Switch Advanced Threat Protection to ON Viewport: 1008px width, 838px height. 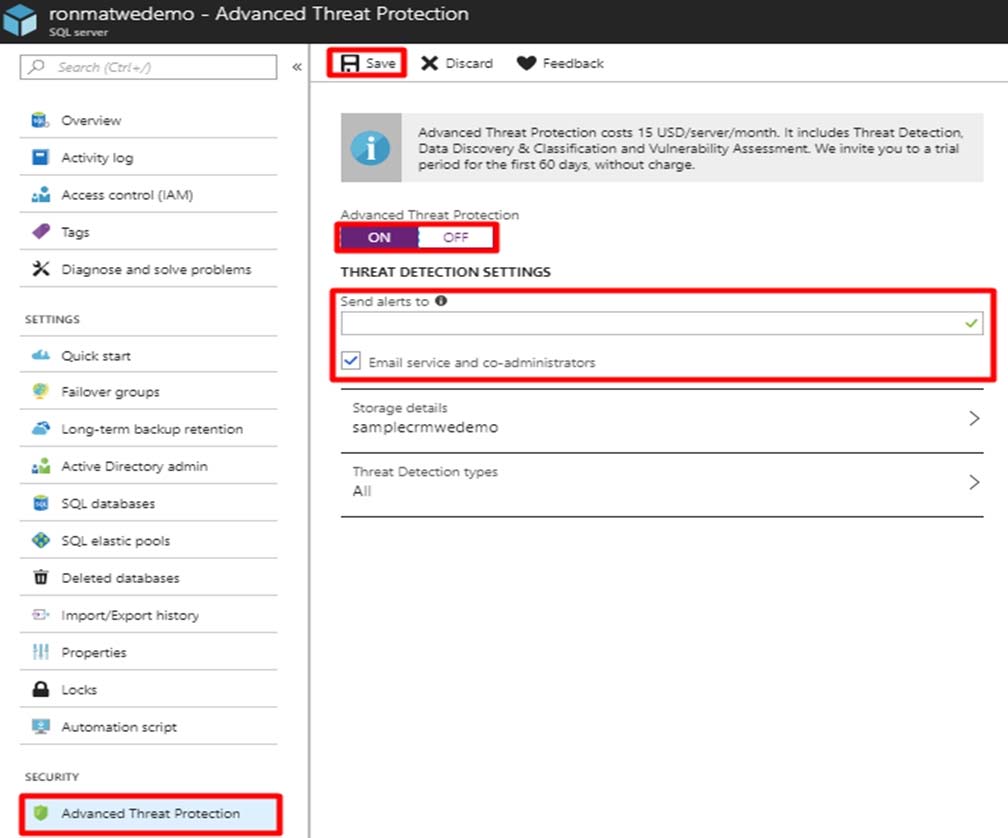tap(379, 237)
